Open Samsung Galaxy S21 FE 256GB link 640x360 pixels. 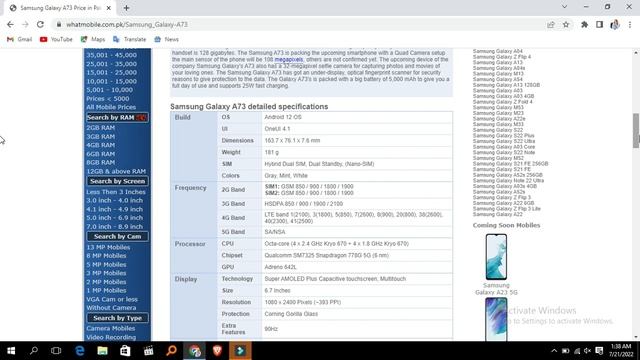[510, 164]
